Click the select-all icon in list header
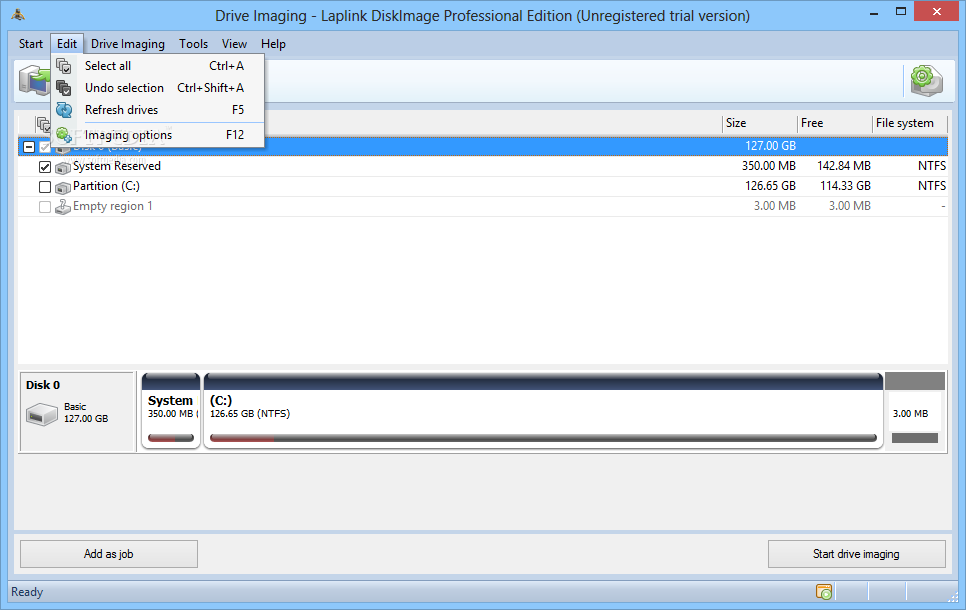Image resolution: width=966 pixels, height=610 pixels. coord(43,123)
